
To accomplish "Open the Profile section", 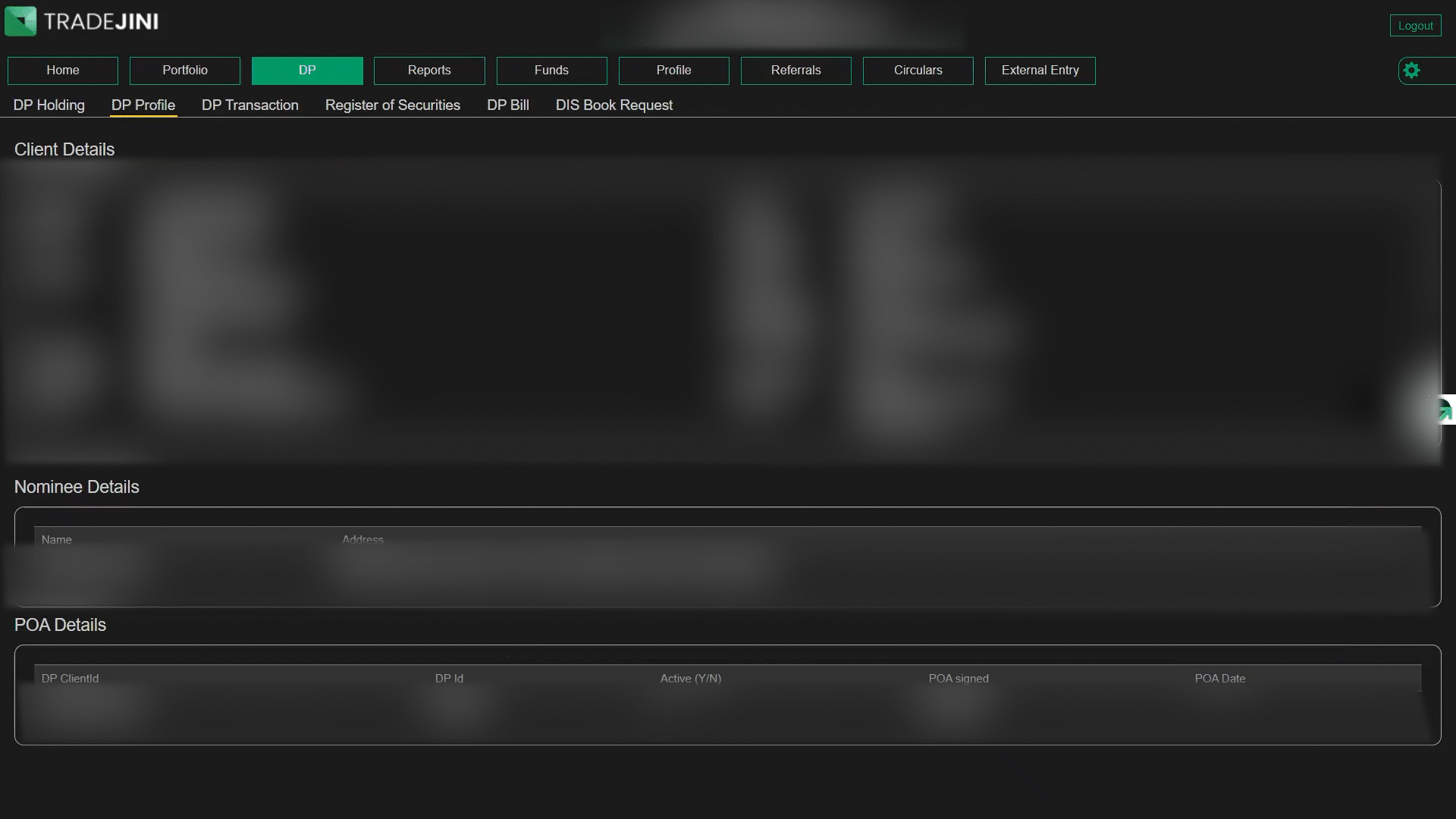I will point(673,71).
